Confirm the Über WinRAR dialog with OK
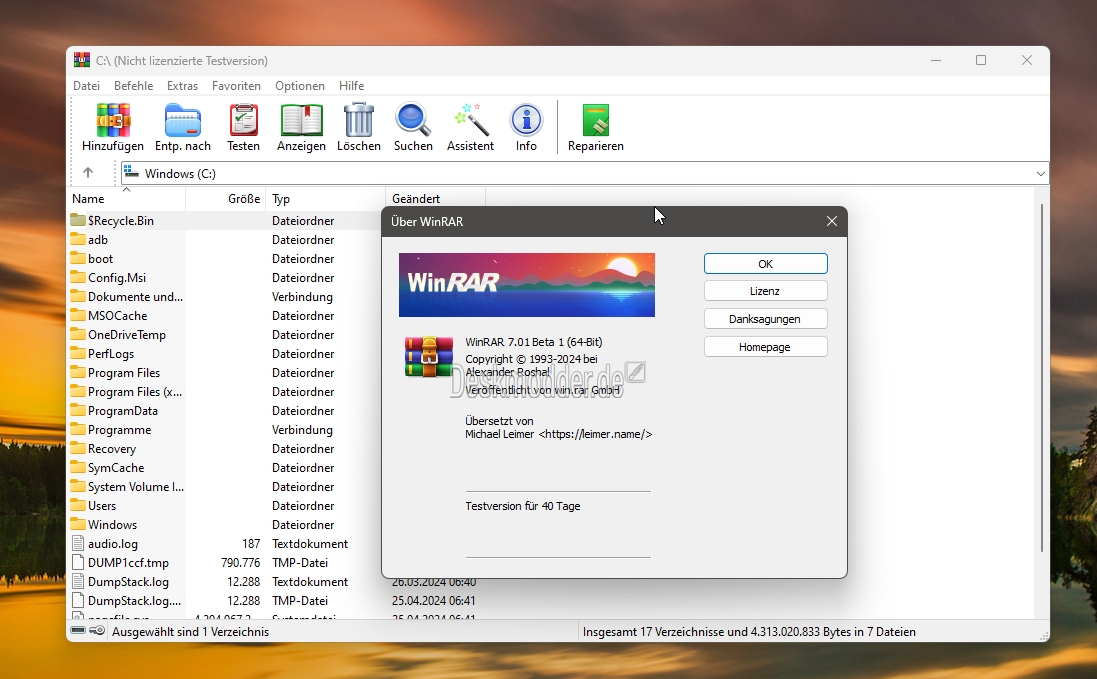 click(x=765, y=264)
